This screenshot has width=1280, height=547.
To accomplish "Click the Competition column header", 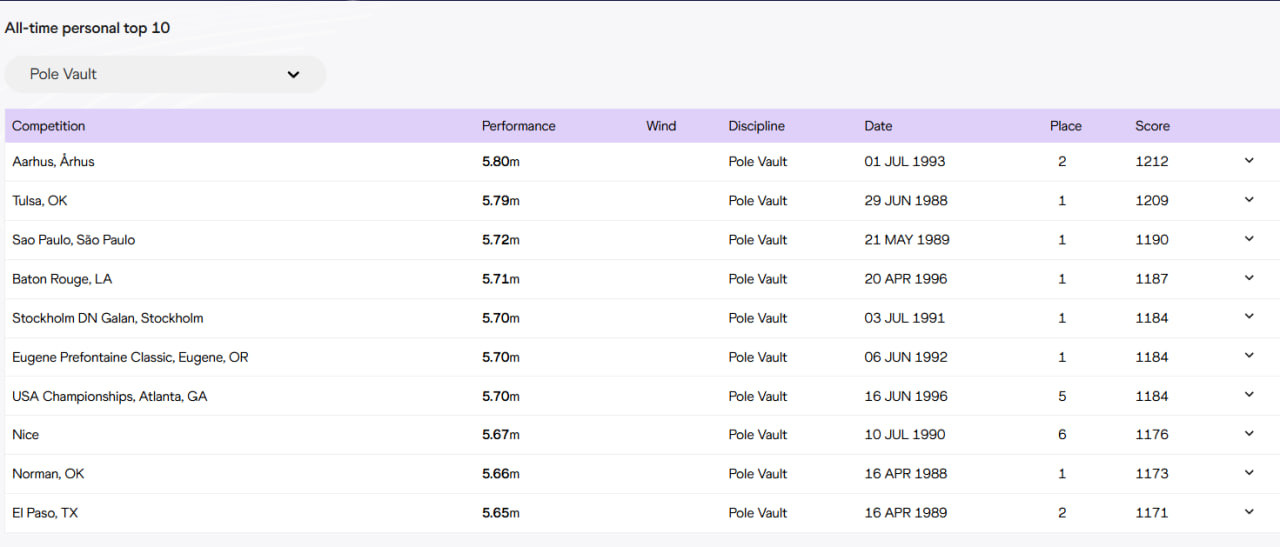I will pyautogui.click(x=48, y=126).
